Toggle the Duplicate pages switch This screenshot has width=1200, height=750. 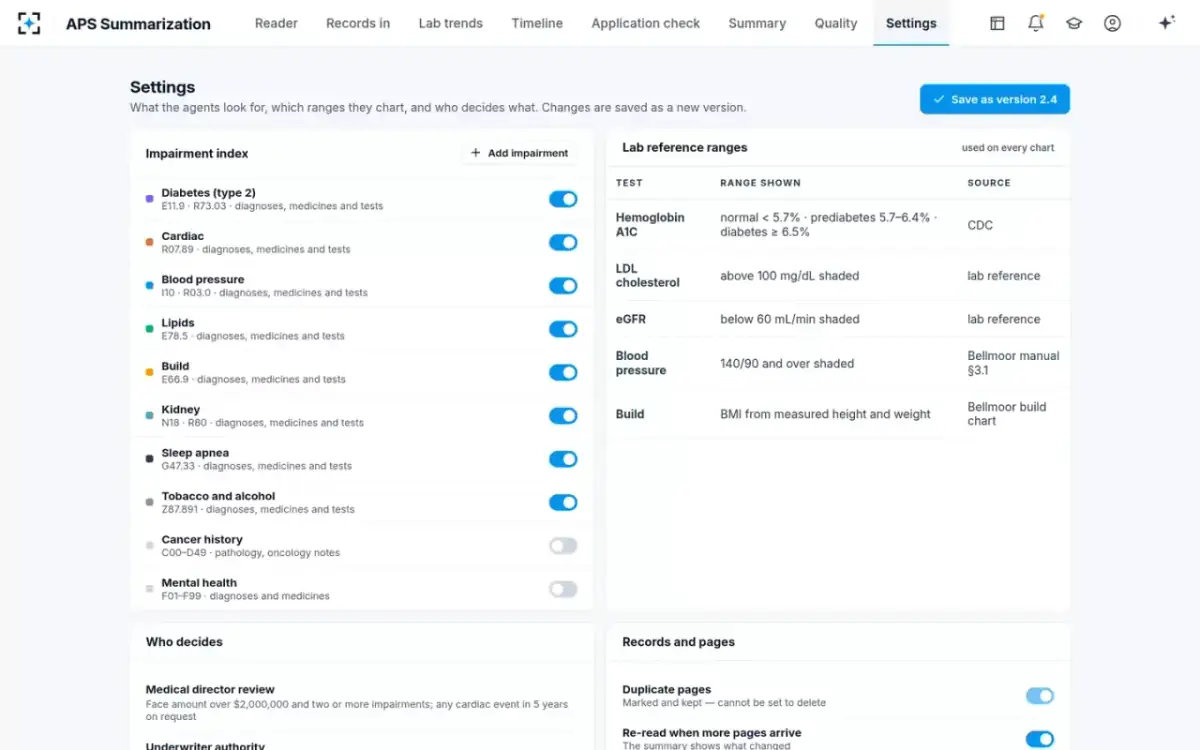click(x=1040, y=696)
